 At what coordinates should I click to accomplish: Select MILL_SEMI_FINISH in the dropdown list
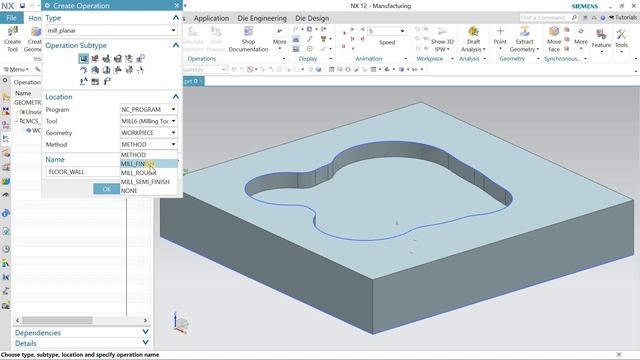coord(149,182)
